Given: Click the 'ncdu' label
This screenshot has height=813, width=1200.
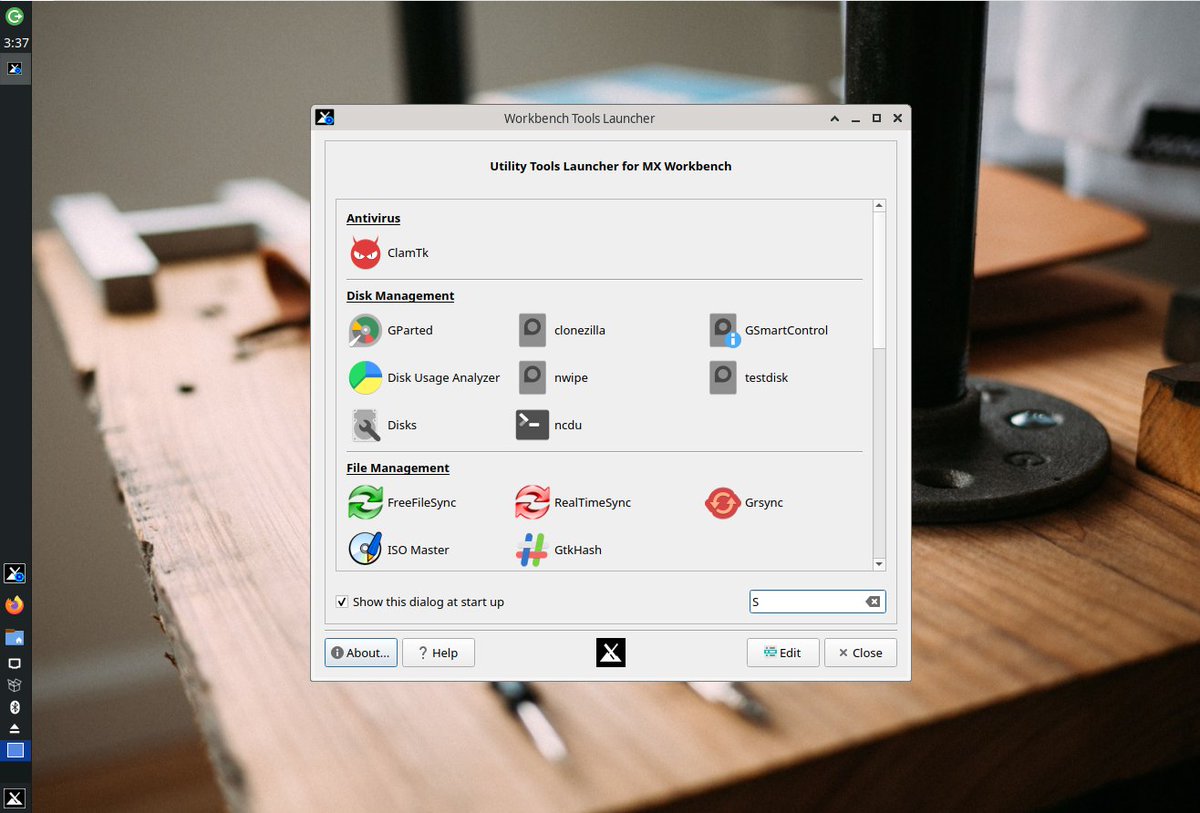Looking at the screenshot, I should pyautogui.click(x=568, y=425).
